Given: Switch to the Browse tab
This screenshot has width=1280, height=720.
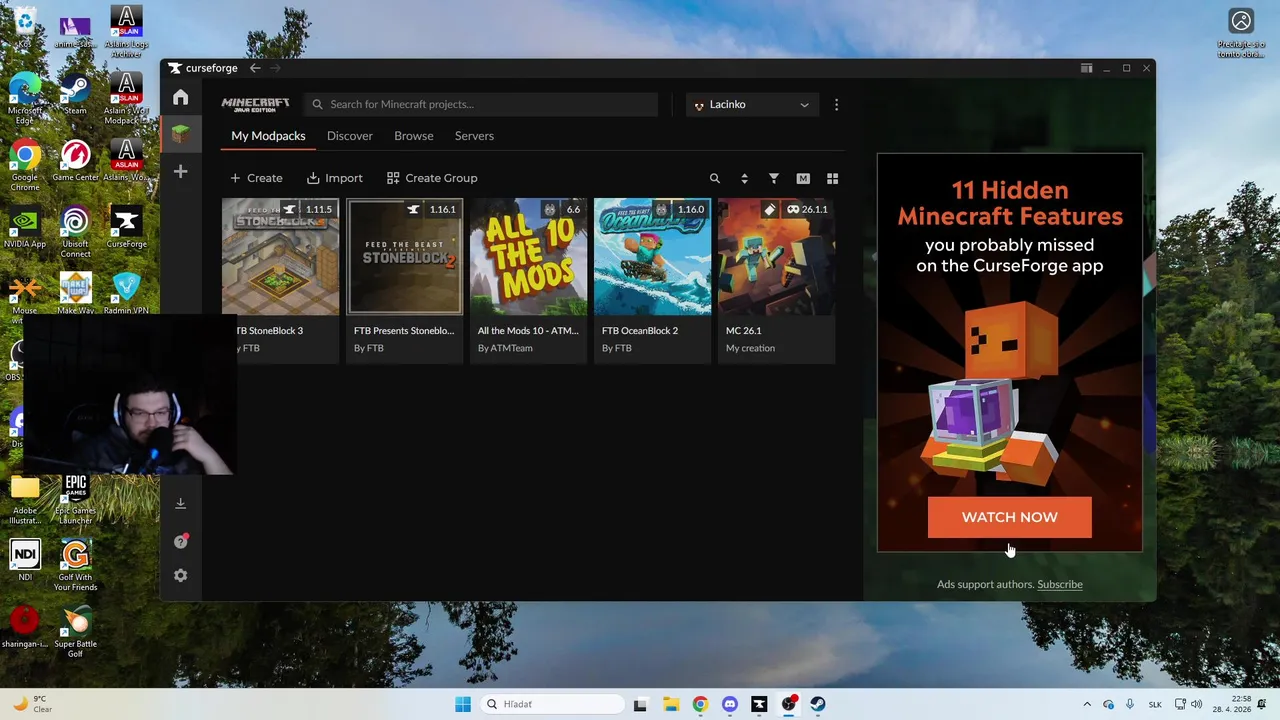Looking at the screenshot, I should [x=414, y=136].
